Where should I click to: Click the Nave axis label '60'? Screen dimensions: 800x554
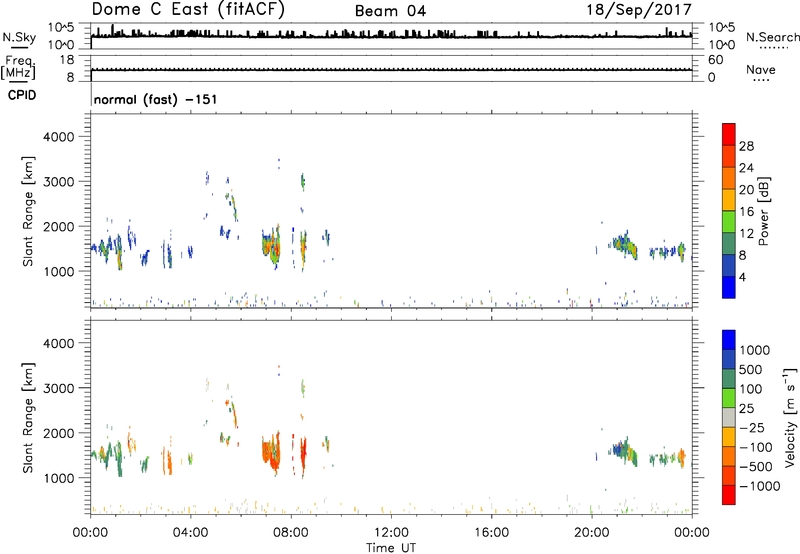[716, 60]
